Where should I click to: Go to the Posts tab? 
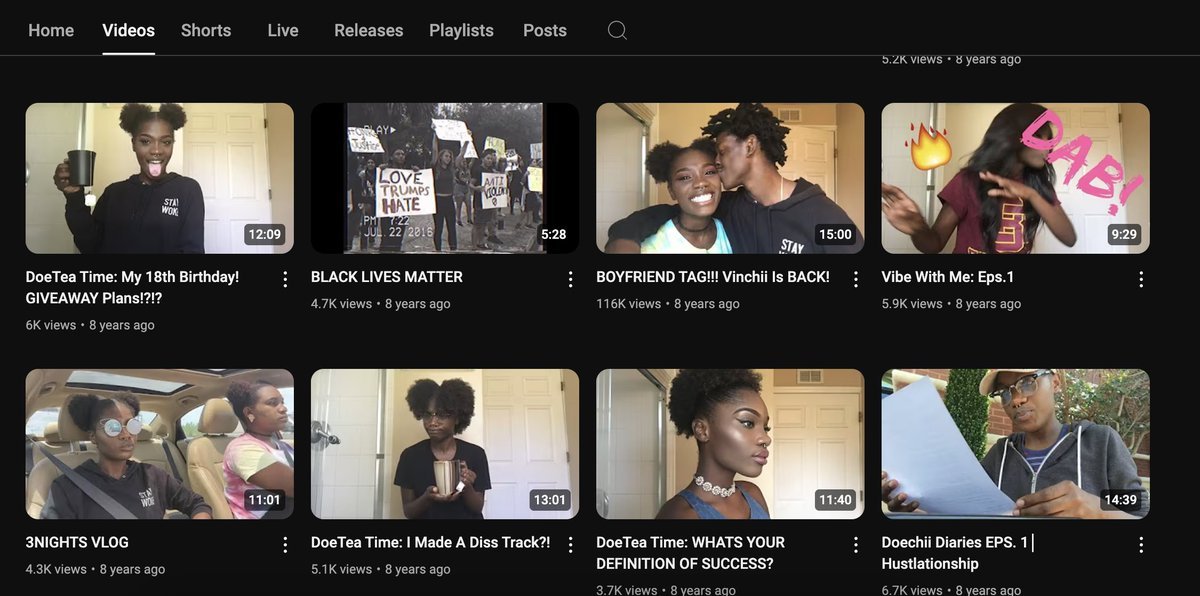point(545,30)
